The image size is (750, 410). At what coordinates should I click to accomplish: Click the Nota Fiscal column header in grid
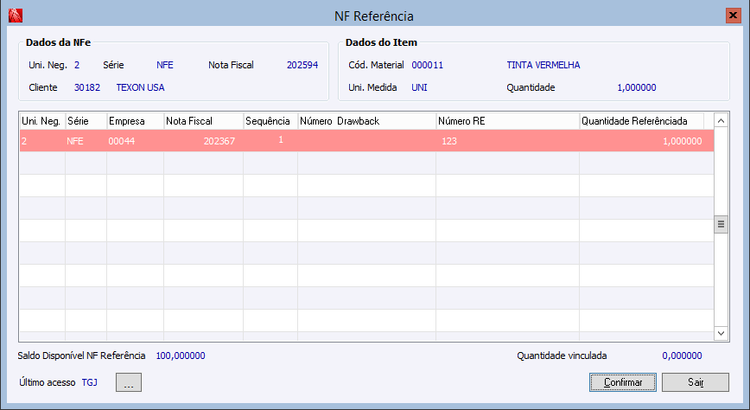(x=204, y=121)
